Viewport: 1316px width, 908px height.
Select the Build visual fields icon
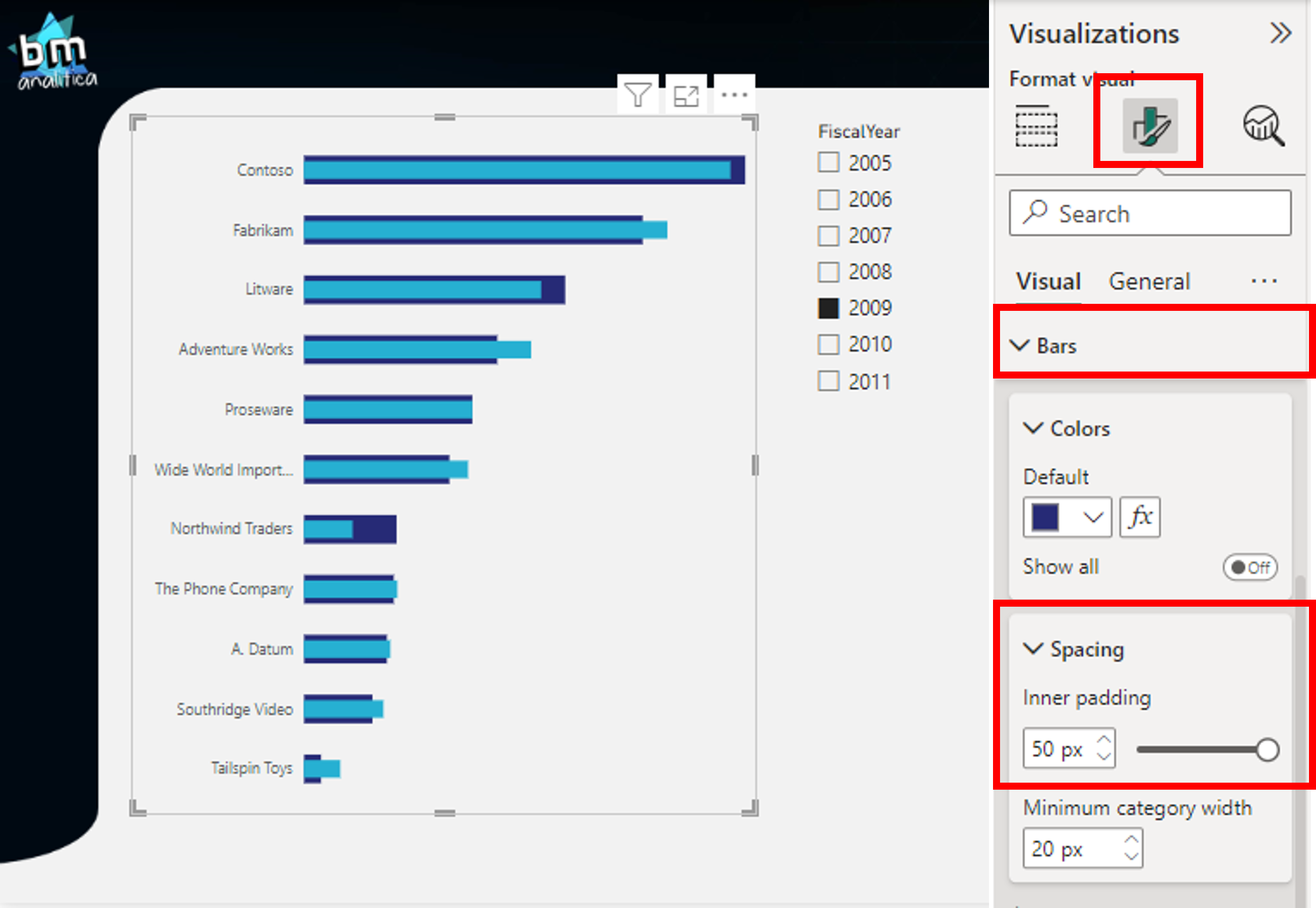[x=1036, y=126]
